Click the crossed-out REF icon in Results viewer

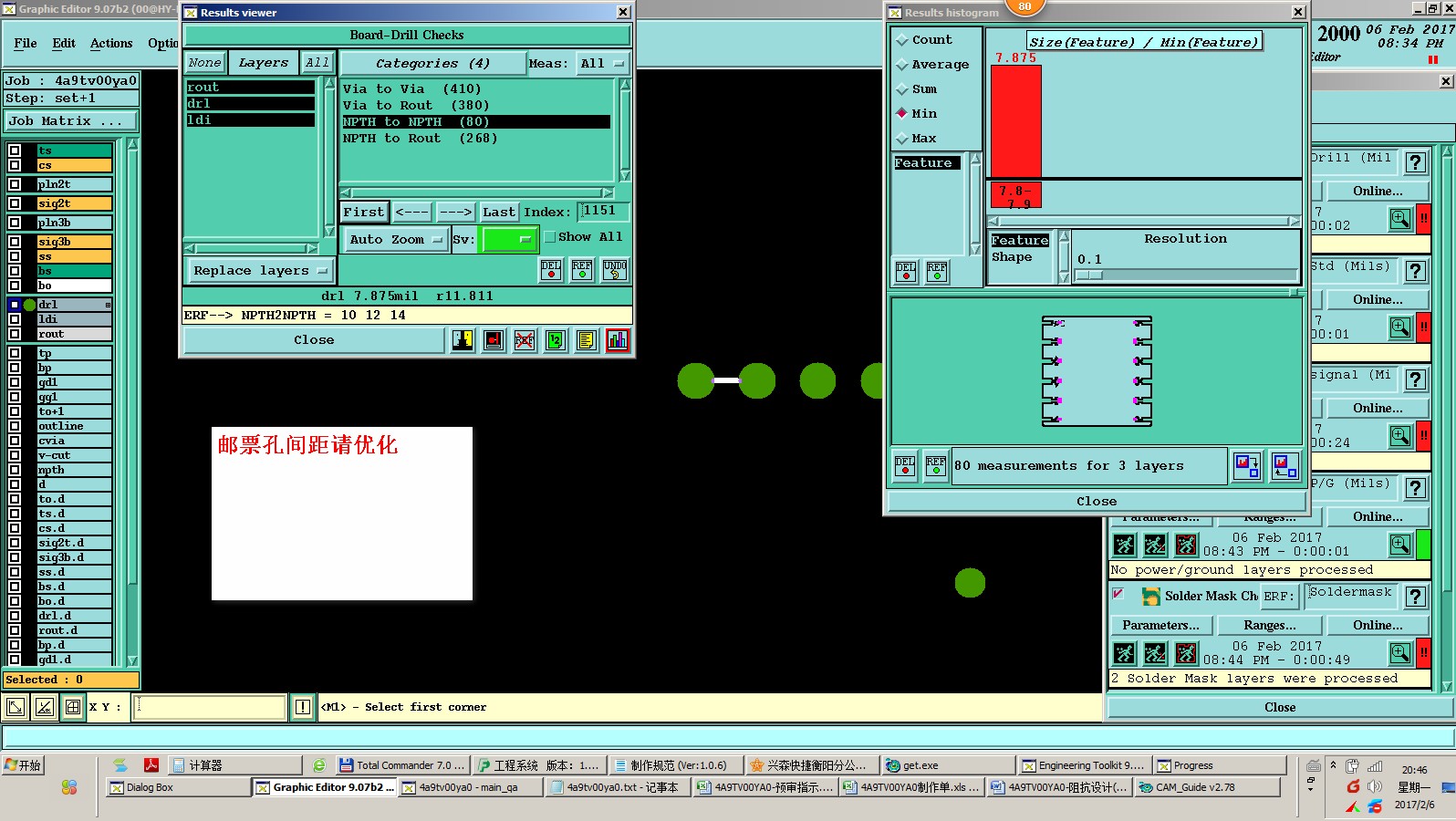[525, 340]
